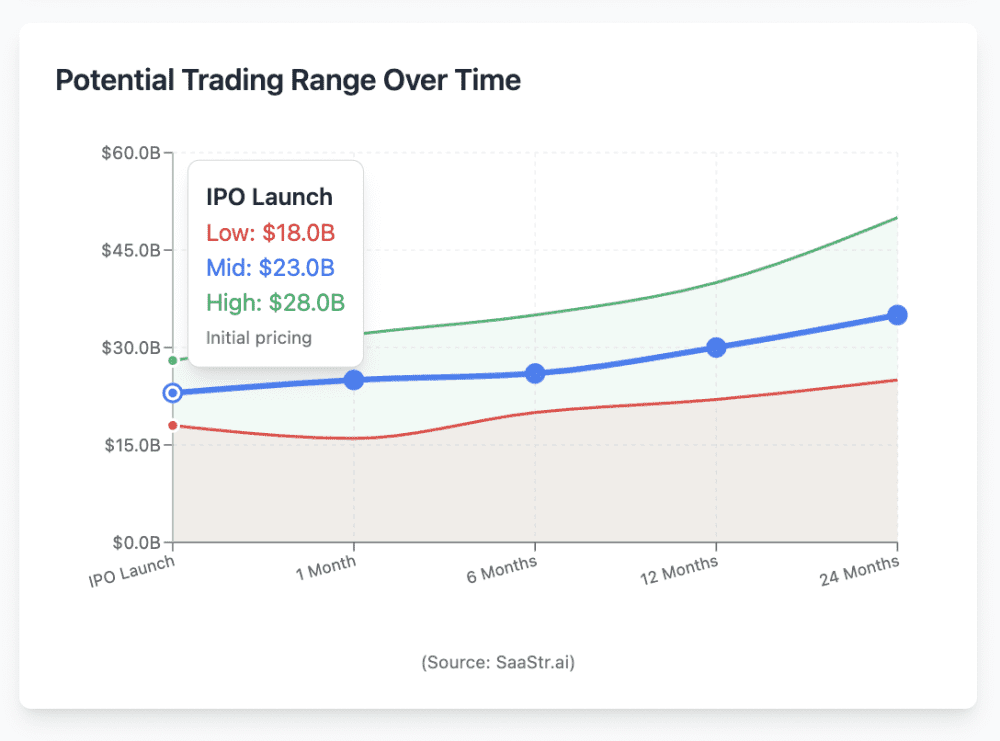Click the blue data point at 24 Months
1000x741 pixels.
point(897,315)
